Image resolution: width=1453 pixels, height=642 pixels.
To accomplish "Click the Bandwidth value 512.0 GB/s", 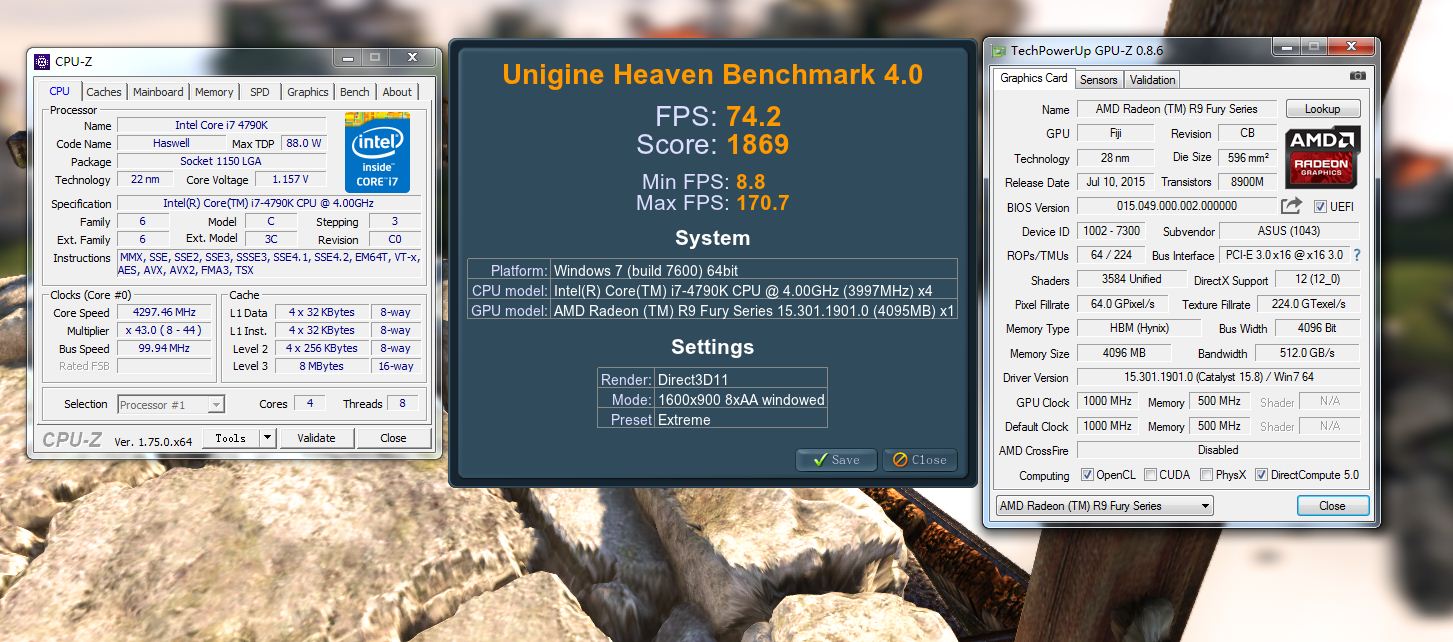I will click(1308, 353).
